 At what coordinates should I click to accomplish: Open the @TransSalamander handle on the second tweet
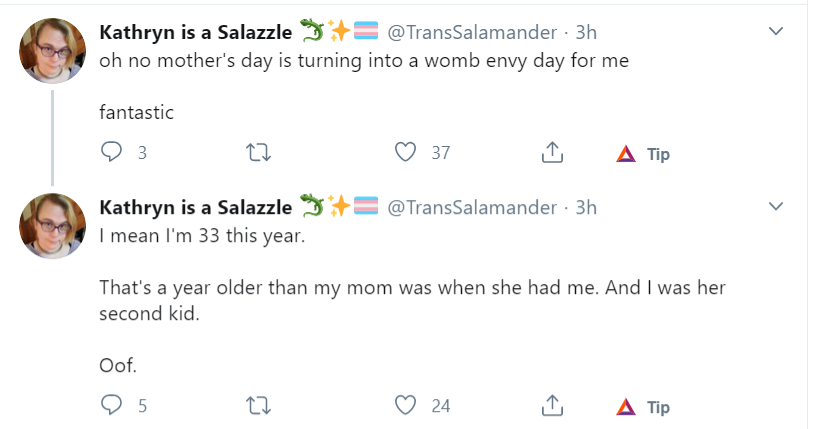point(472,208)
